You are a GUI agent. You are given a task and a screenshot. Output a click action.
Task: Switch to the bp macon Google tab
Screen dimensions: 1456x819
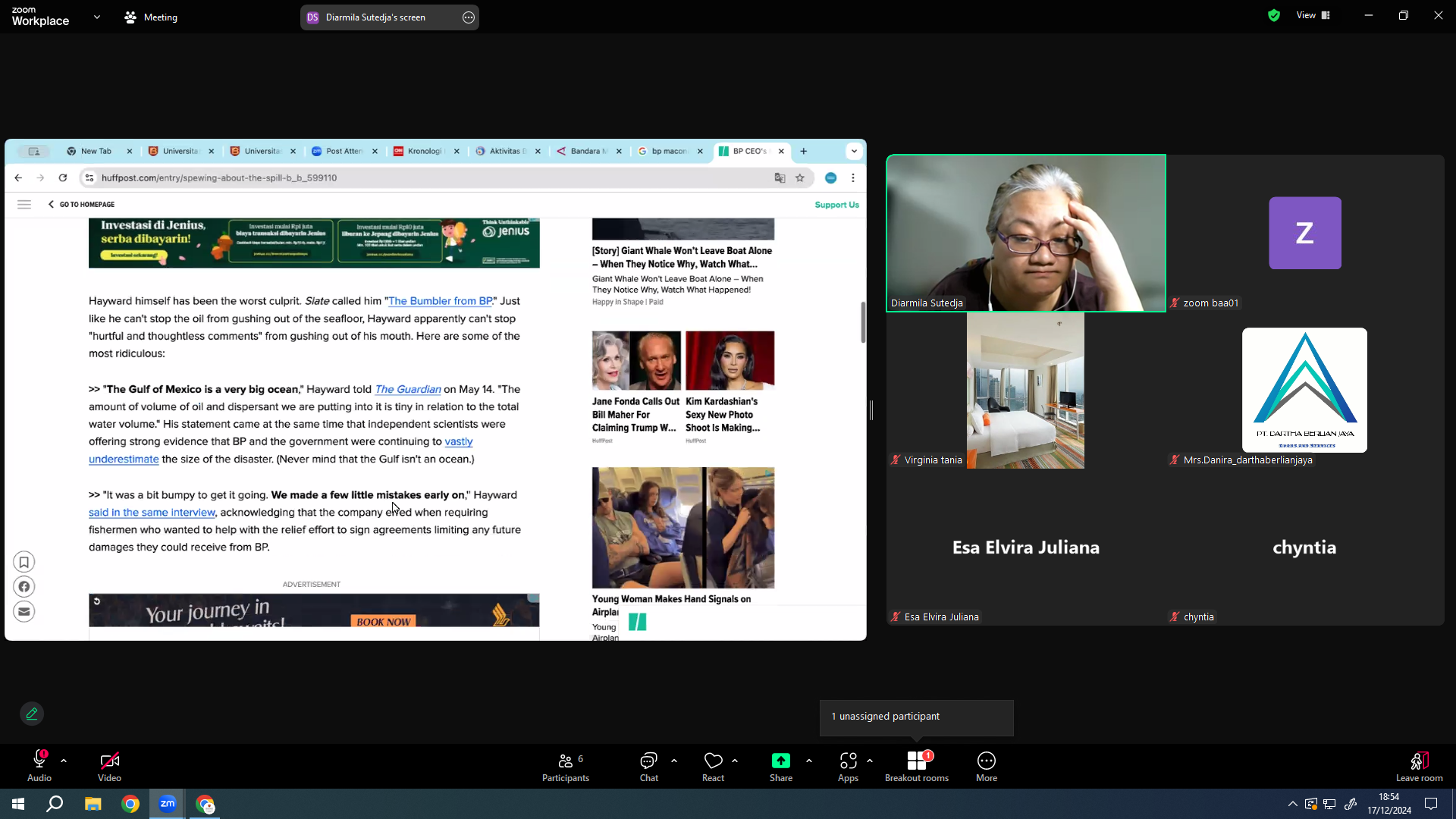[x=669, y=151]
